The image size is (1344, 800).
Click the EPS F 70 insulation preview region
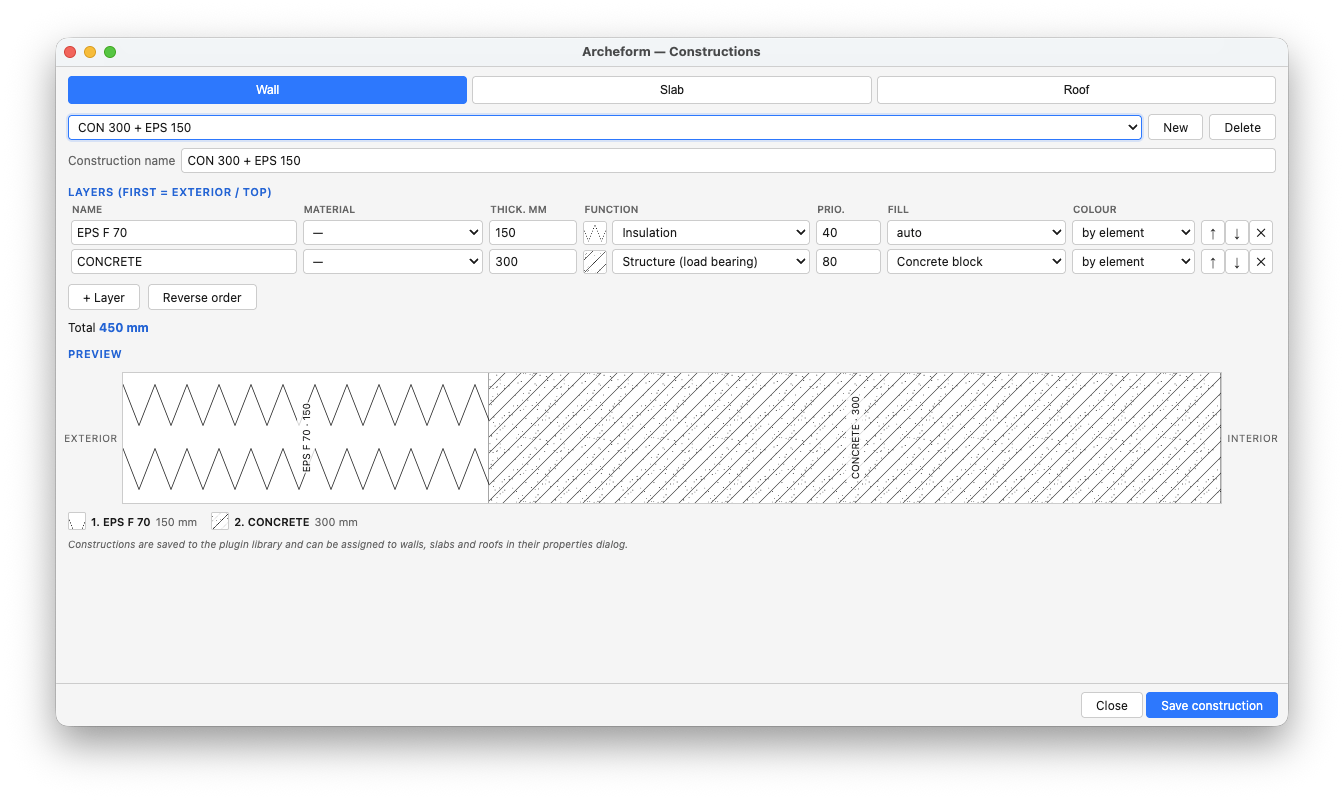tap(305, 438)
